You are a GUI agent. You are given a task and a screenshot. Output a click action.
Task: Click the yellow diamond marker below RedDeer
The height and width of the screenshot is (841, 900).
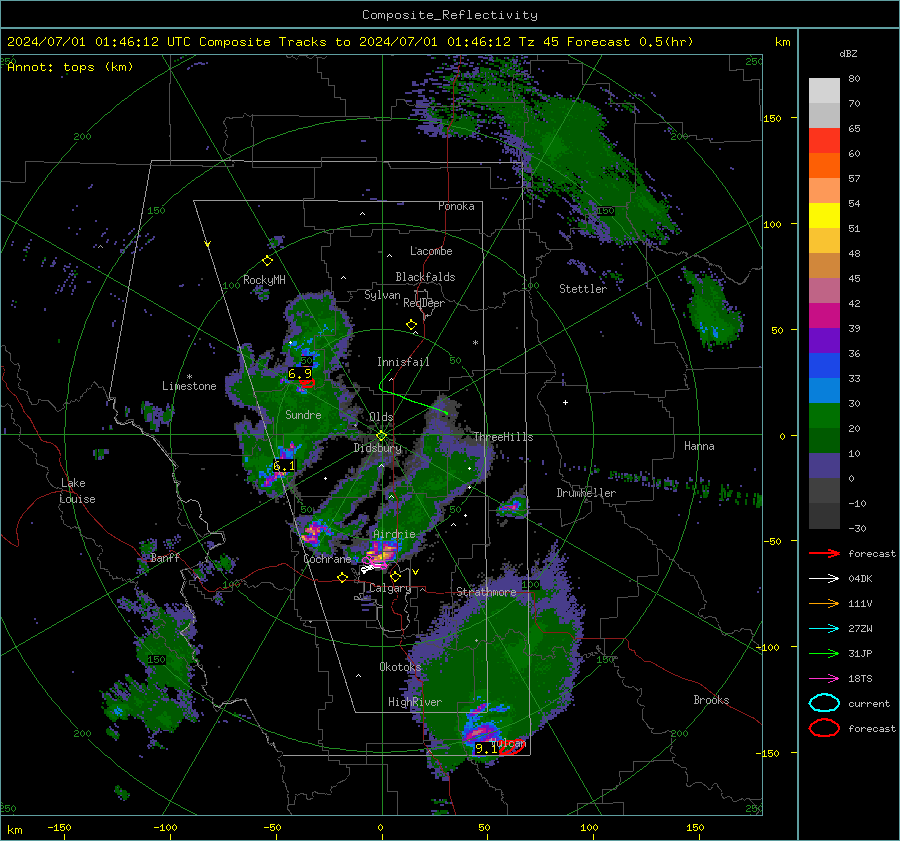point(411,325)
